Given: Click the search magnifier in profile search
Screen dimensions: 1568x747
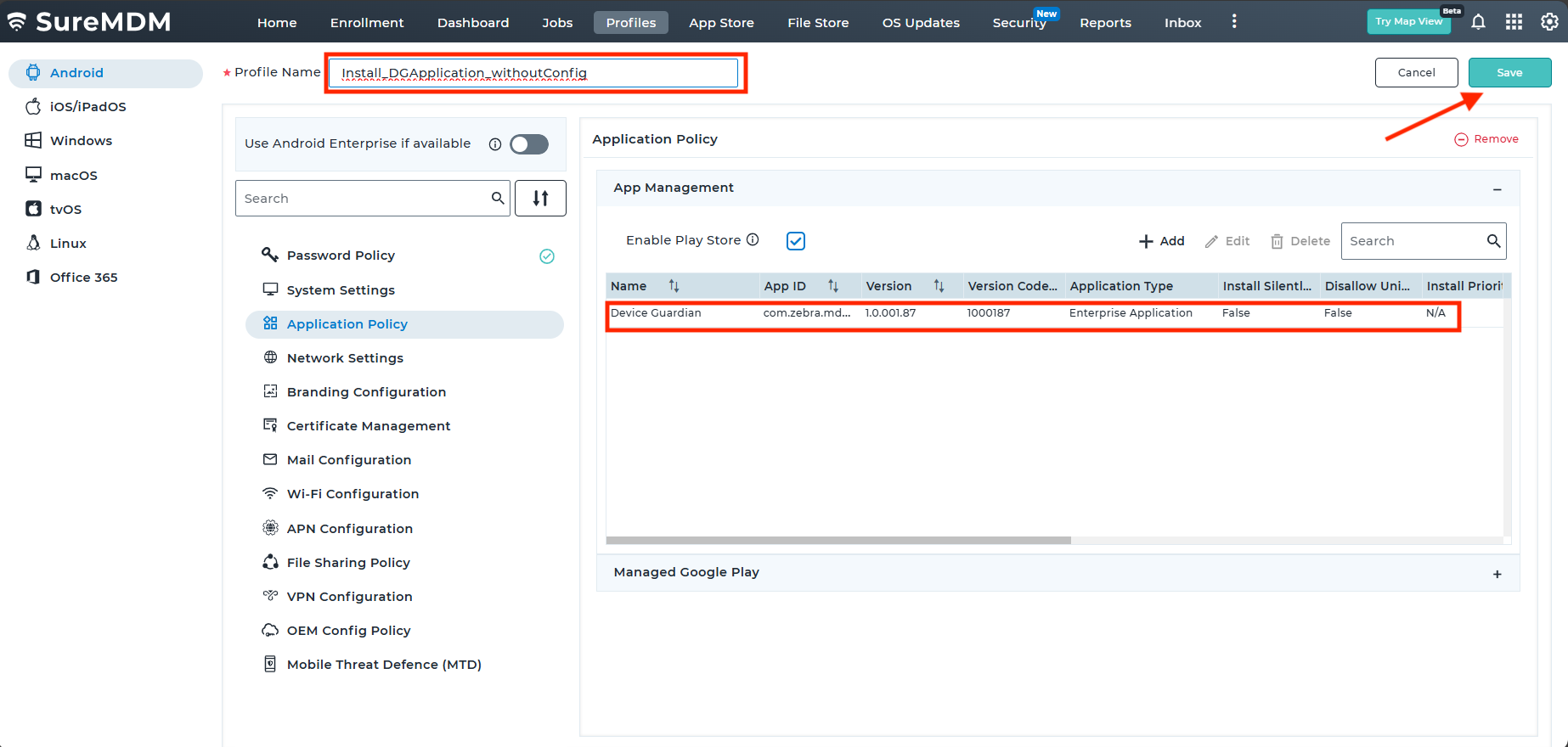Looking at the screenshot, I should [498, 198].
